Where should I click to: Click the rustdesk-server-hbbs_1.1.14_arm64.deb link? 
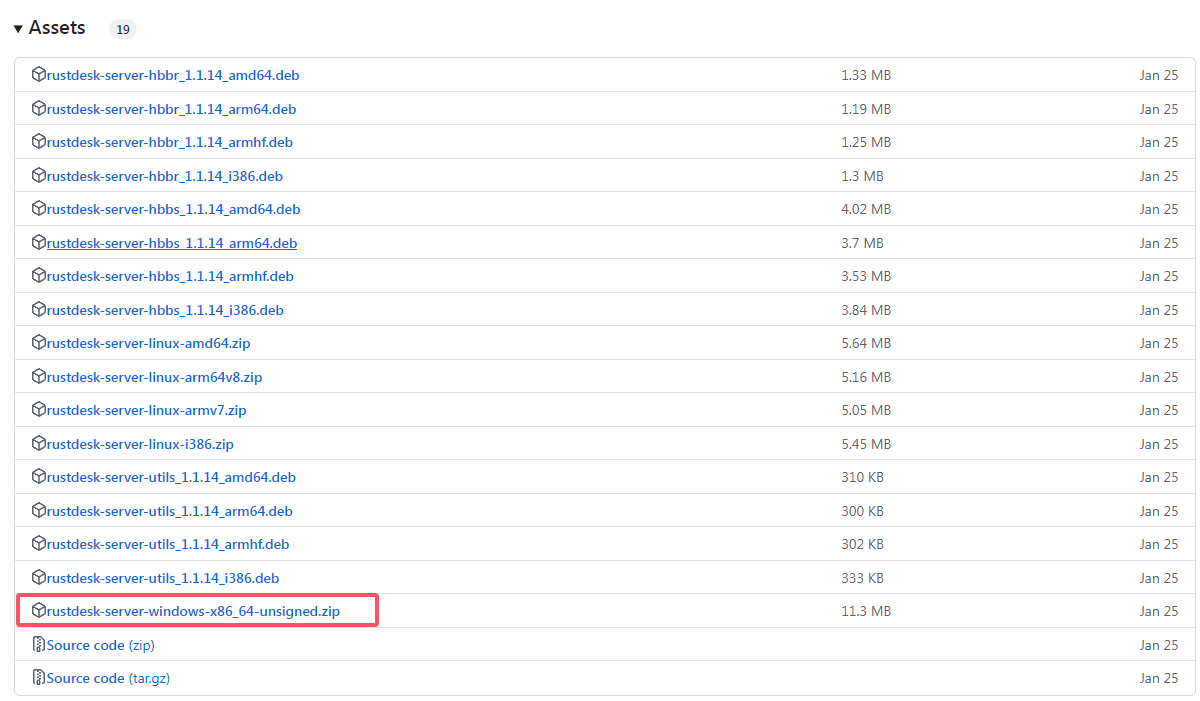172,243
